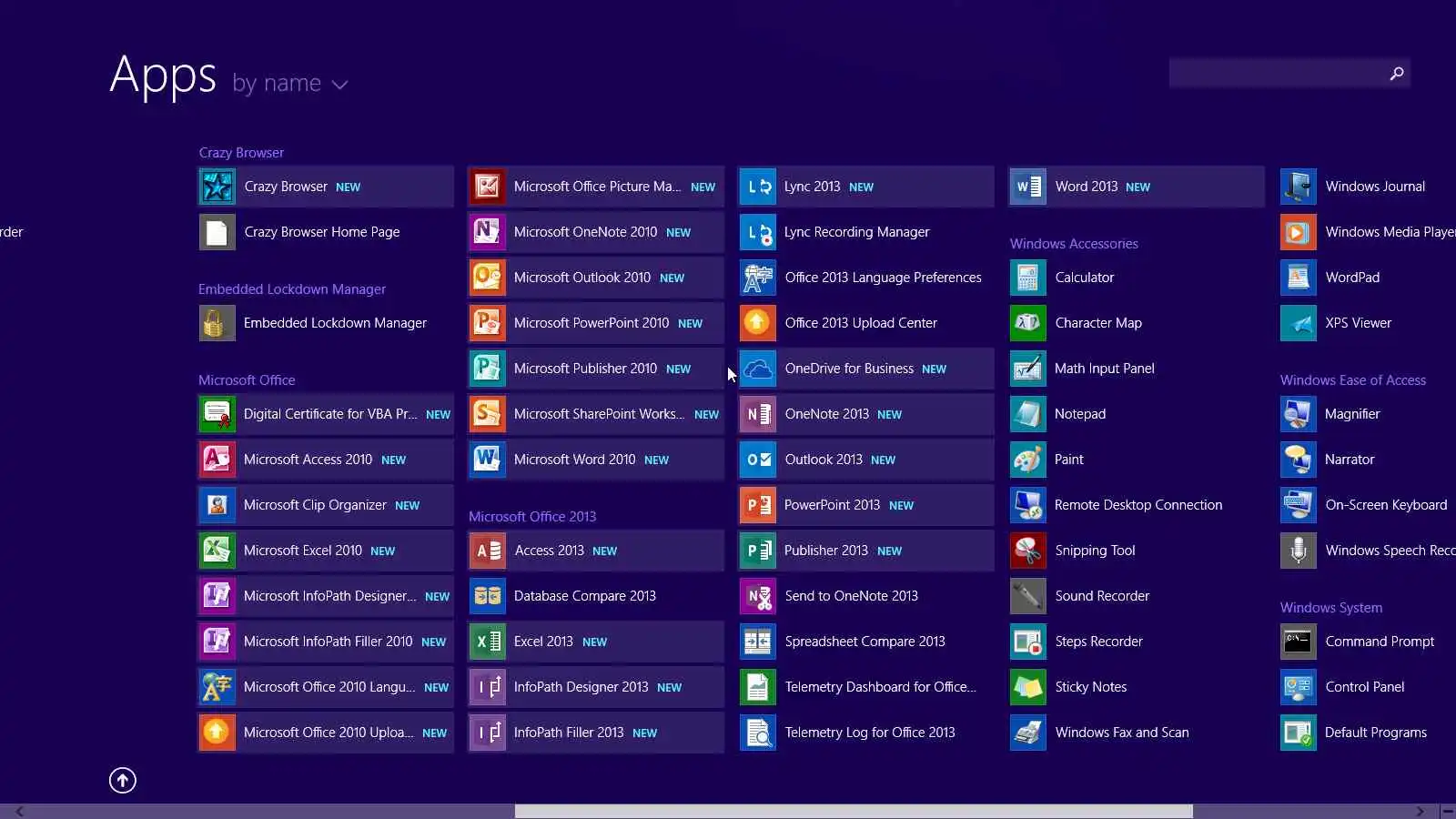The width and height of the screenshot is (1456, 819).
Task: Click the OneDrive for Business cloud icon
Action: tap(757, 369)
